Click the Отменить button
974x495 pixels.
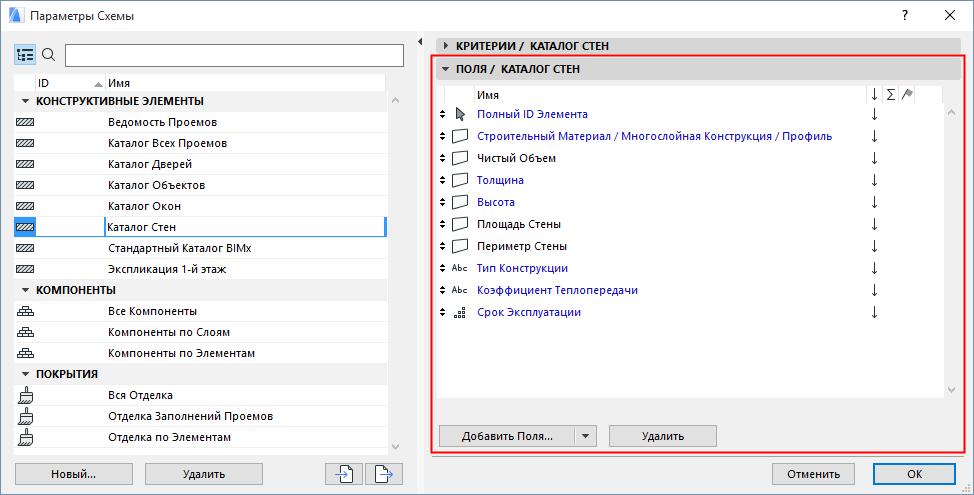point(814,474)
